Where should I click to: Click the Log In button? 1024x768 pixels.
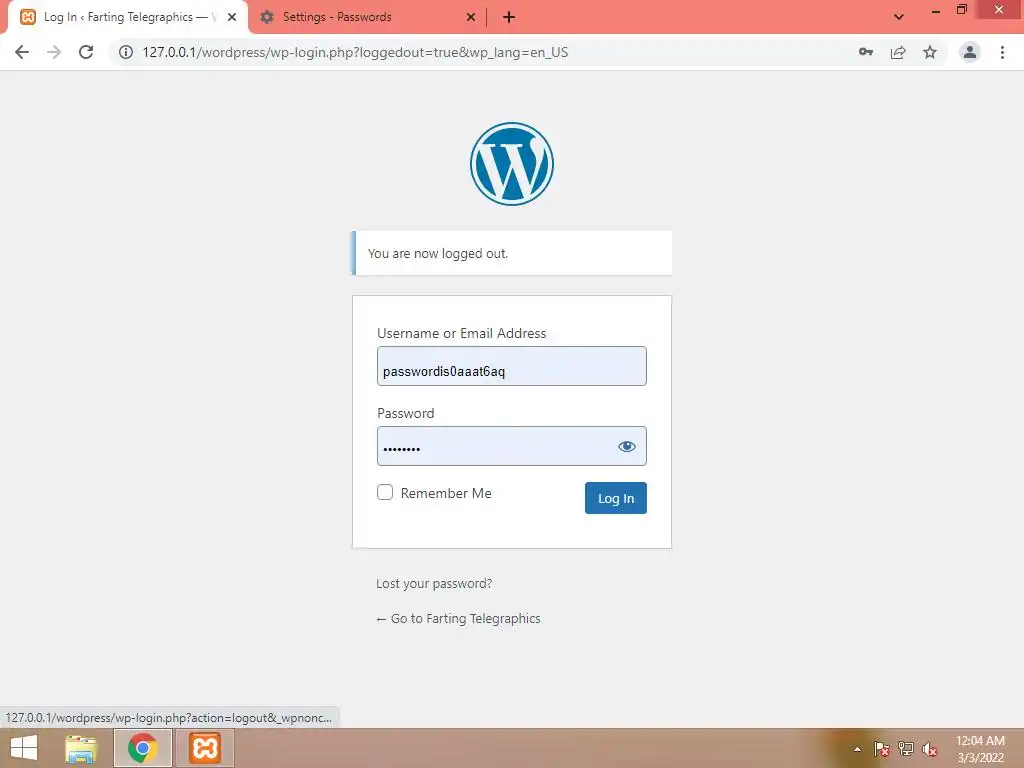tap(615, 498)
